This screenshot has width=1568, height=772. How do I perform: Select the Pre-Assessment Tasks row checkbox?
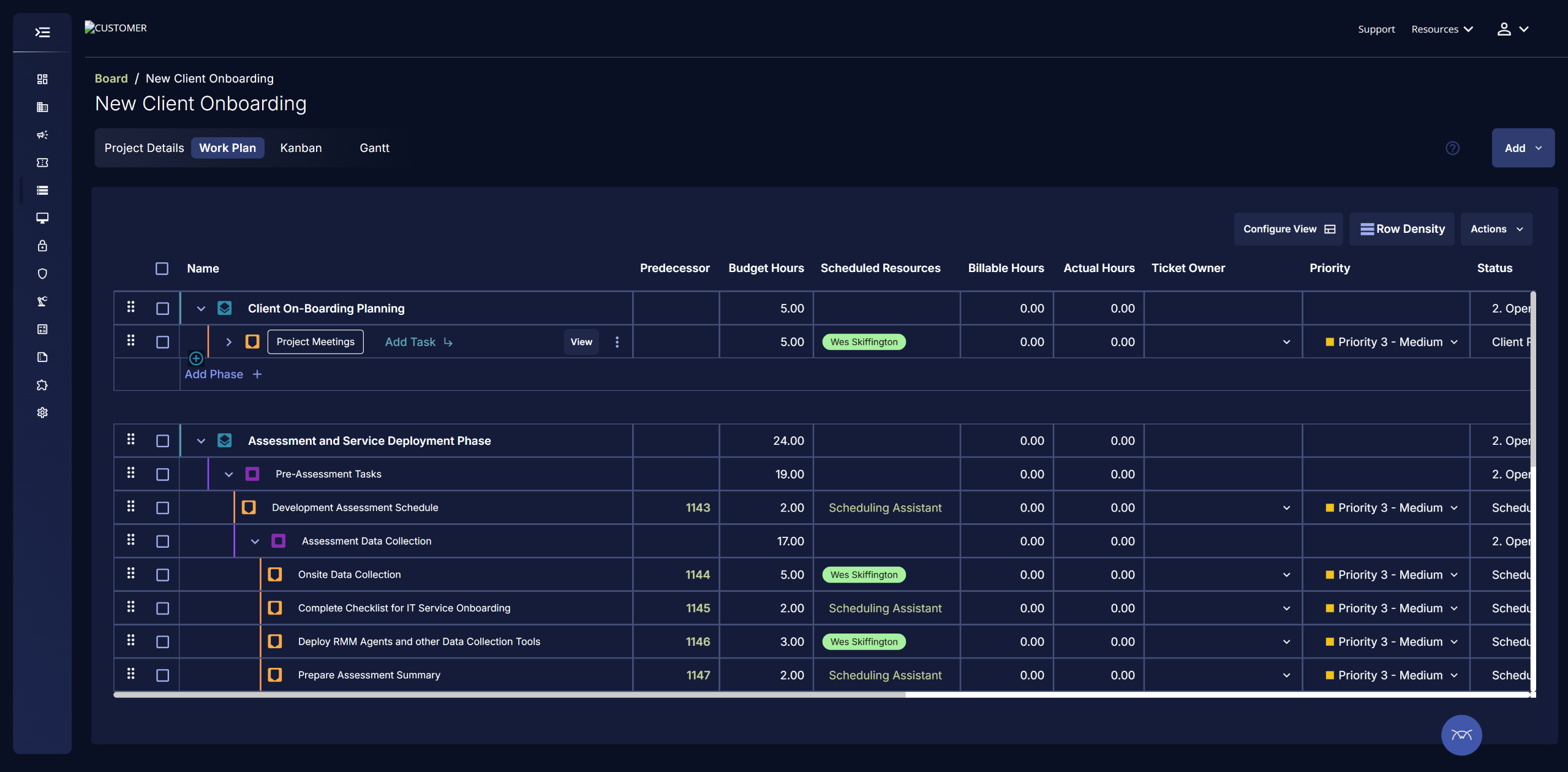click(x=162, y=474)
